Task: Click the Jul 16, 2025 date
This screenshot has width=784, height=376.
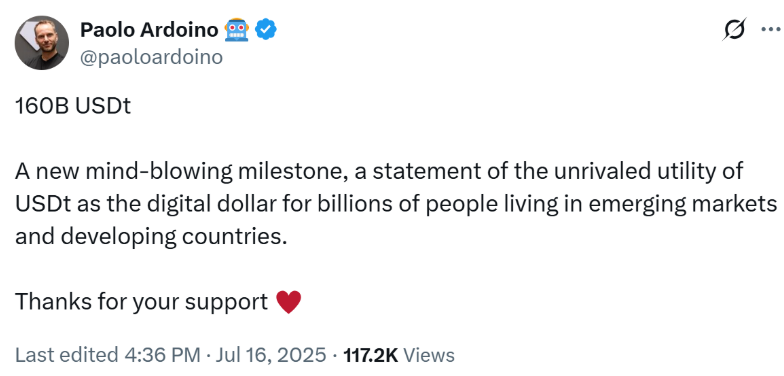Action: [270, 355]
